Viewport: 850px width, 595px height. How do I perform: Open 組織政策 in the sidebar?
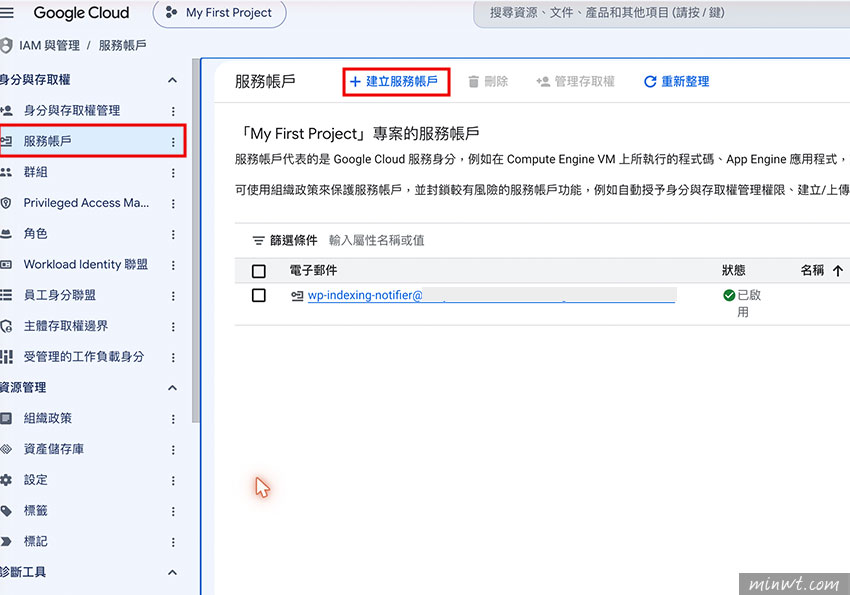[48, 418]
